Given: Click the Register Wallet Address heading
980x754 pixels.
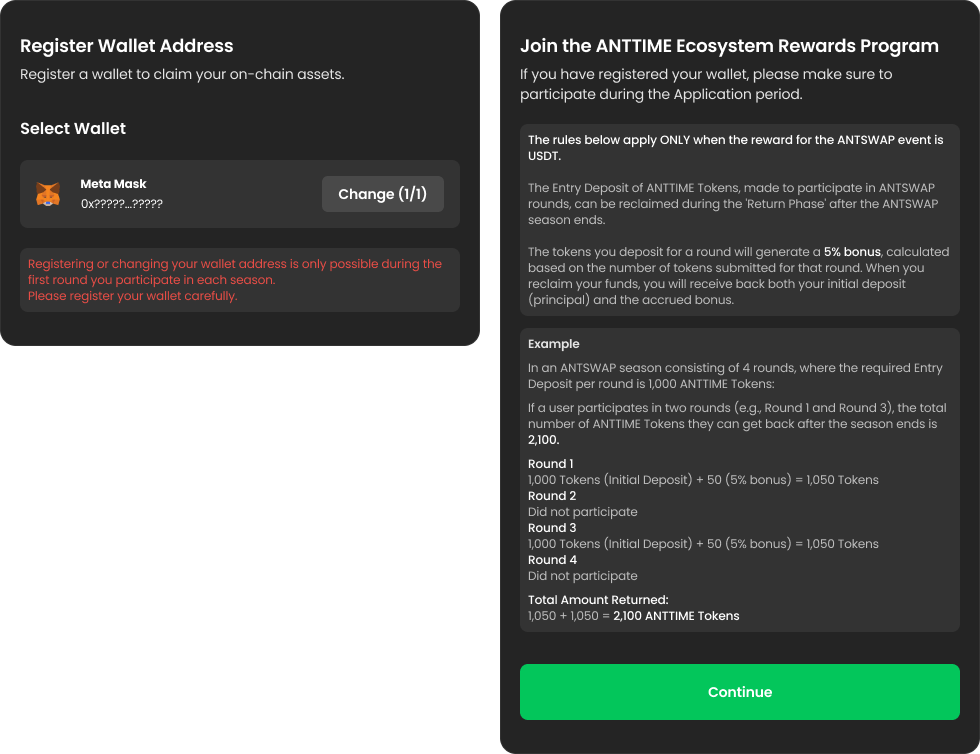Looking at the screenshot, I should (x=126, y=46).
